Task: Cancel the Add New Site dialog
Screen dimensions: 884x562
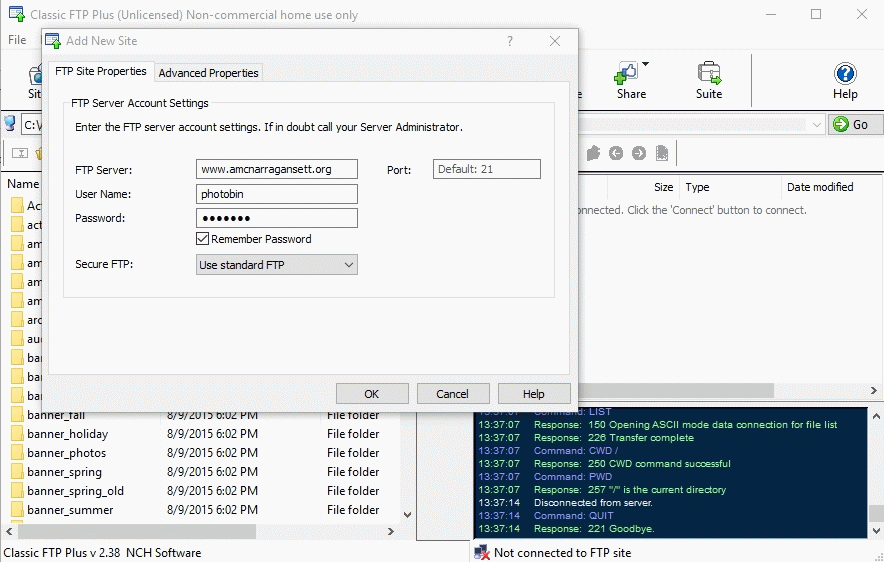Action: pyautogui.click(x=452, y=394)
